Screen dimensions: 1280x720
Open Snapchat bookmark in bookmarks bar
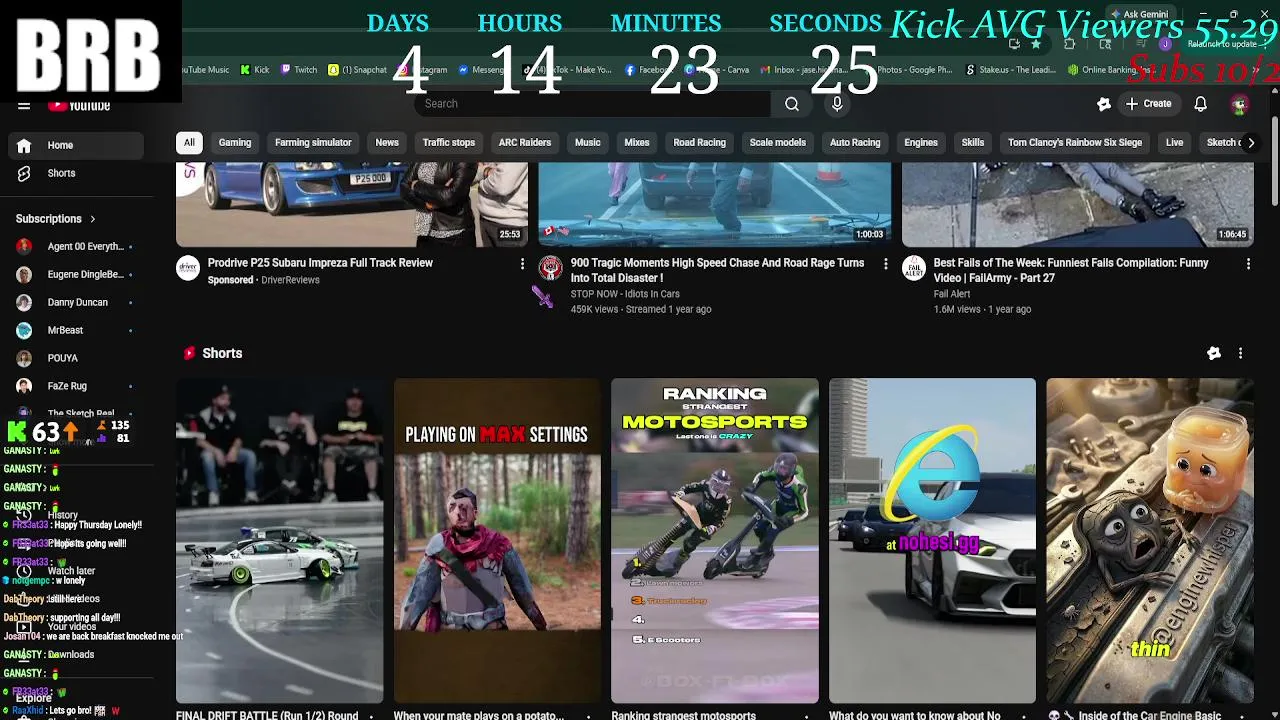coord(357,70)
